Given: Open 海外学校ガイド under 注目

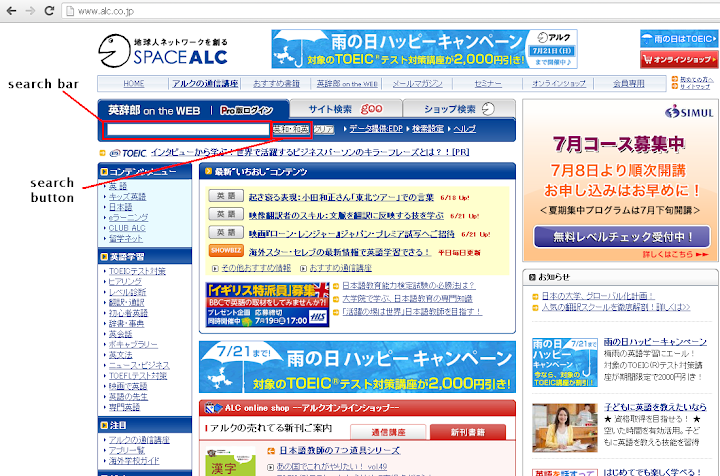Looking at the screenshot, I should (134, 460).
